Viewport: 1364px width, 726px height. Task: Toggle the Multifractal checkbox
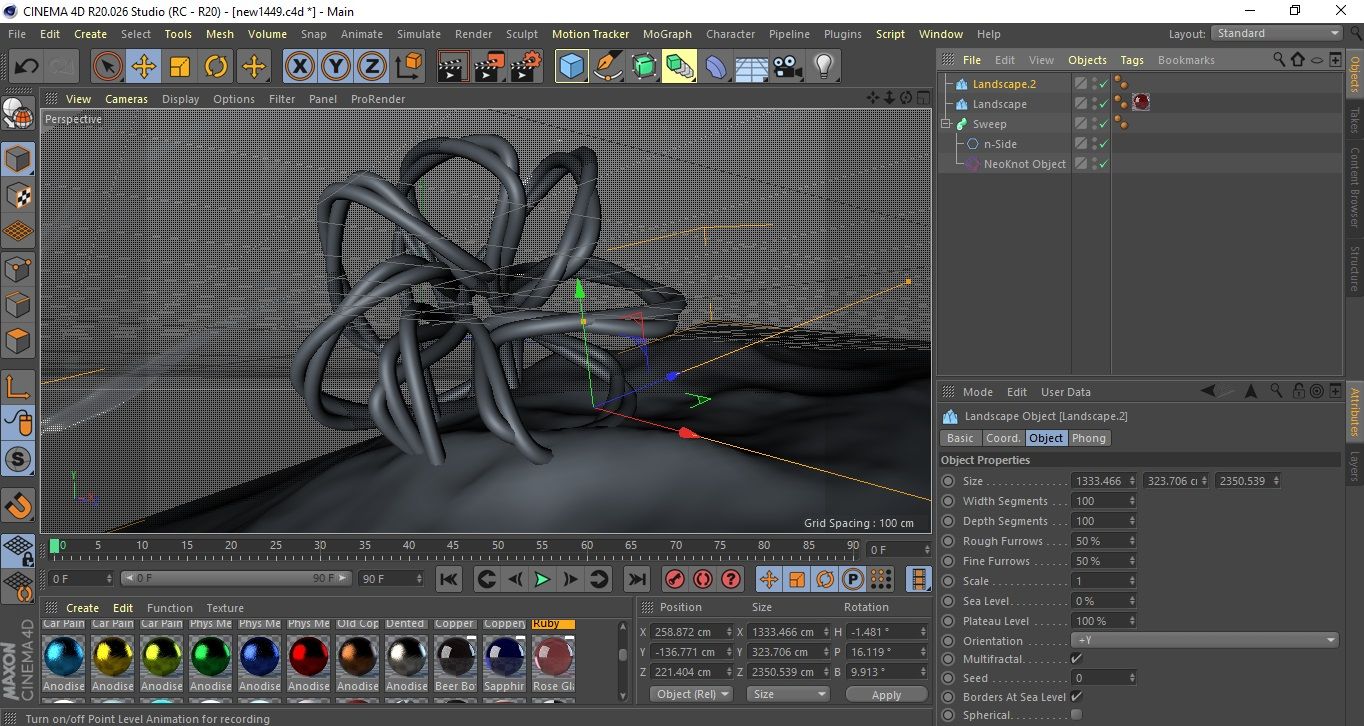pyautogui.click(x=1076, y=659)
